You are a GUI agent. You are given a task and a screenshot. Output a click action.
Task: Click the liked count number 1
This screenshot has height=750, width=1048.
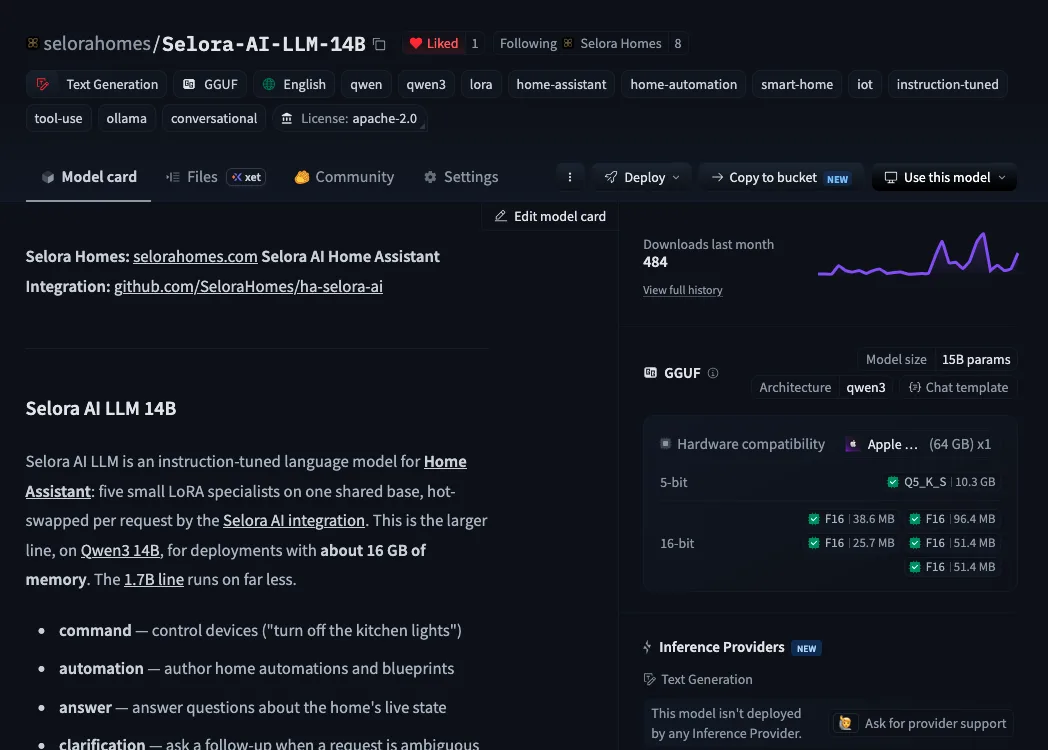click(x=475, y=43)
